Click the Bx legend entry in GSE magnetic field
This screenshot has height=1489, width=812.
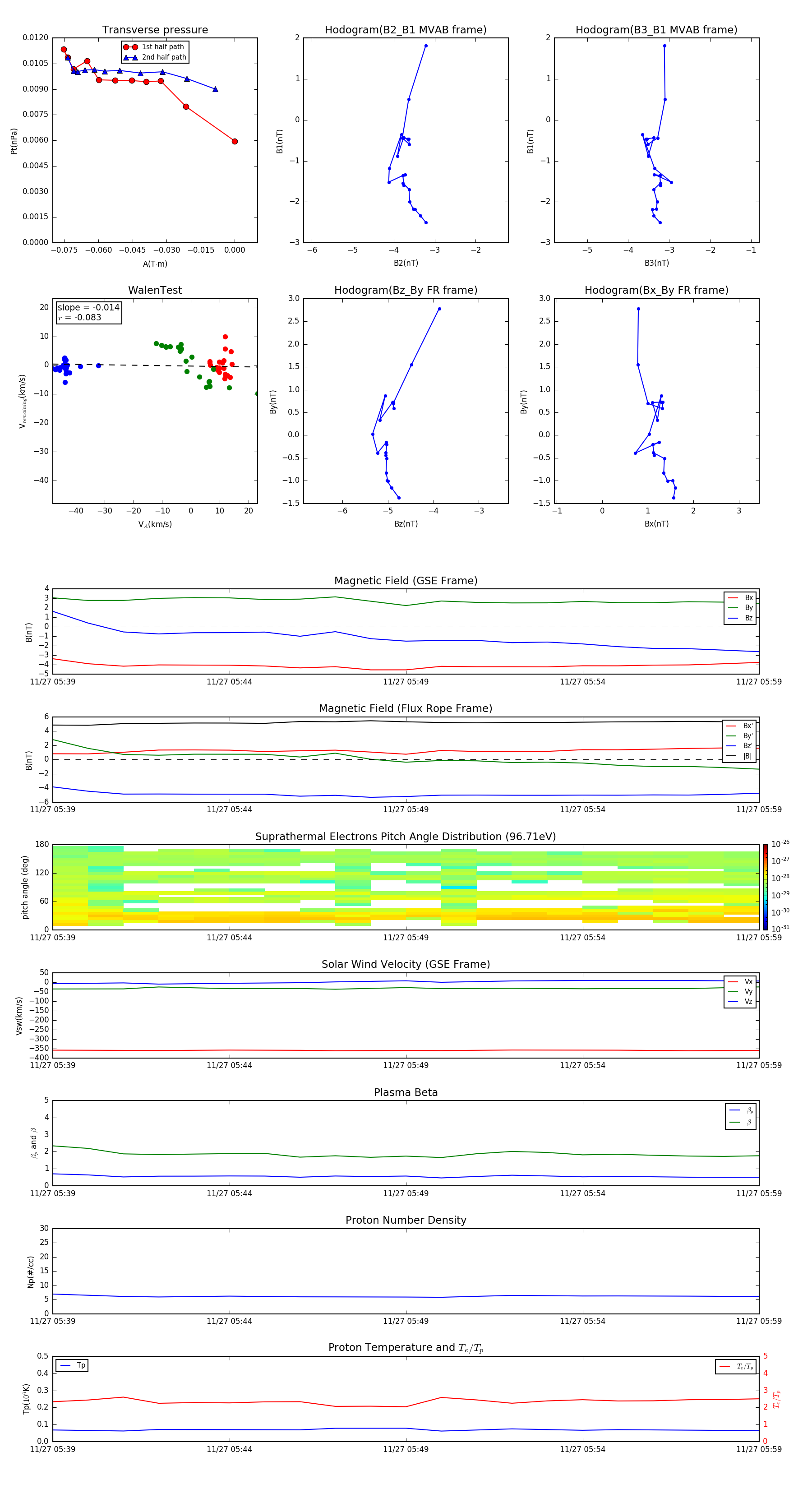(x=740, y=598)
